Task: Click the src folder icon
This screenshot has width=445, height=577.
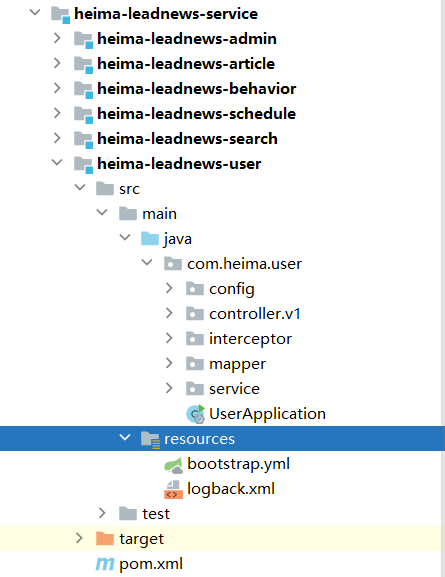Action: [105, 189]
